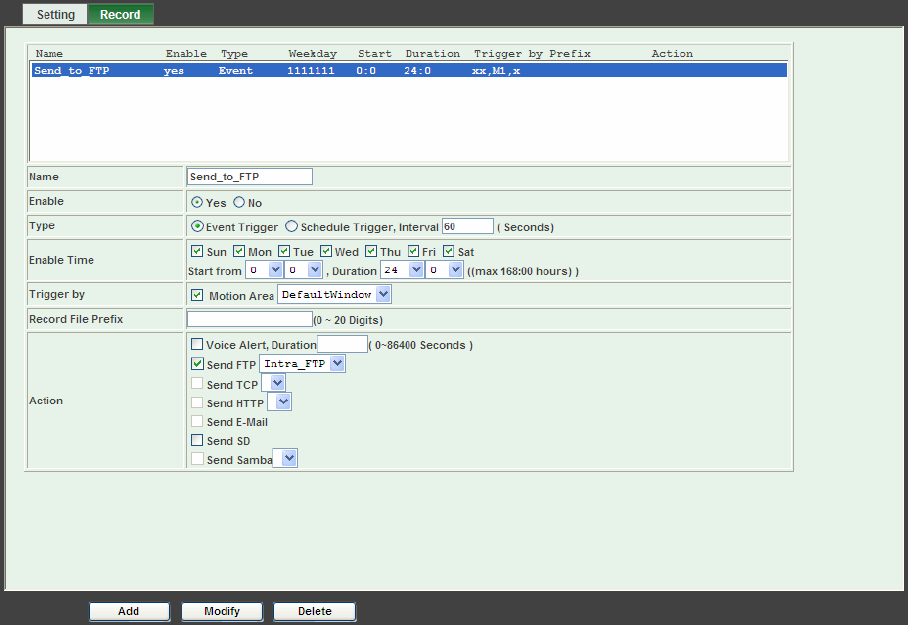Choose Schedule Trigger type
Screen dimensions: 908x625
[x=291, y=226]
